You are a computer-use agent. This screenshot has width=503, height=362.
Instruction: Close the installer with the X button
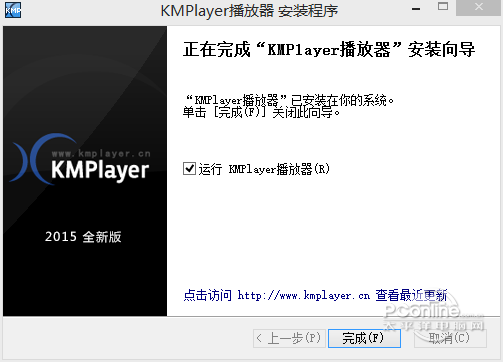point(479,7)
